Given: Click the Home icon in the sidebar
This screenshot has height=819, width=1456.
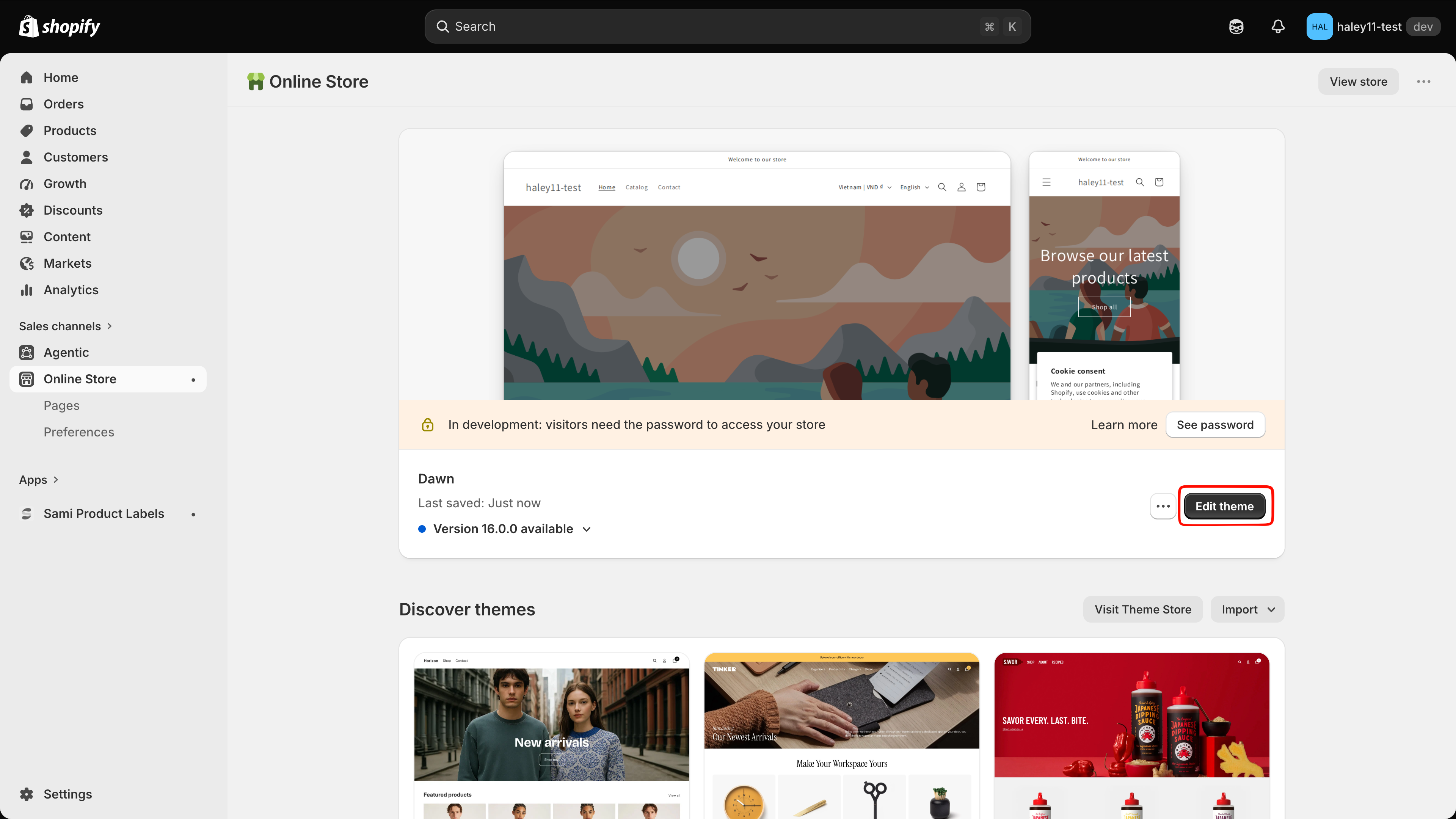Looking at the screenshot, I should [27, 77].
